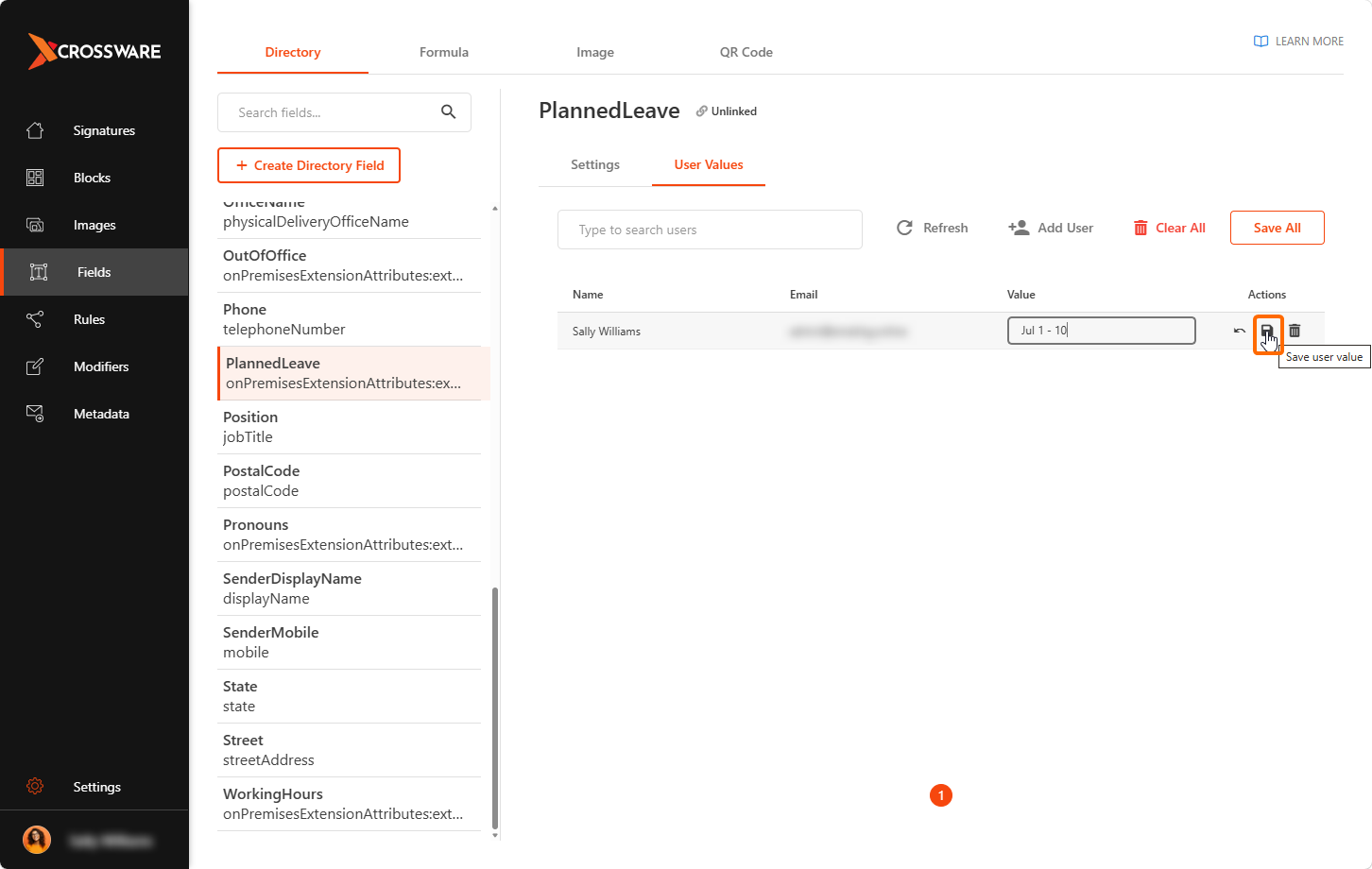Click Create Directory Field button

click(x=309, y=165)
